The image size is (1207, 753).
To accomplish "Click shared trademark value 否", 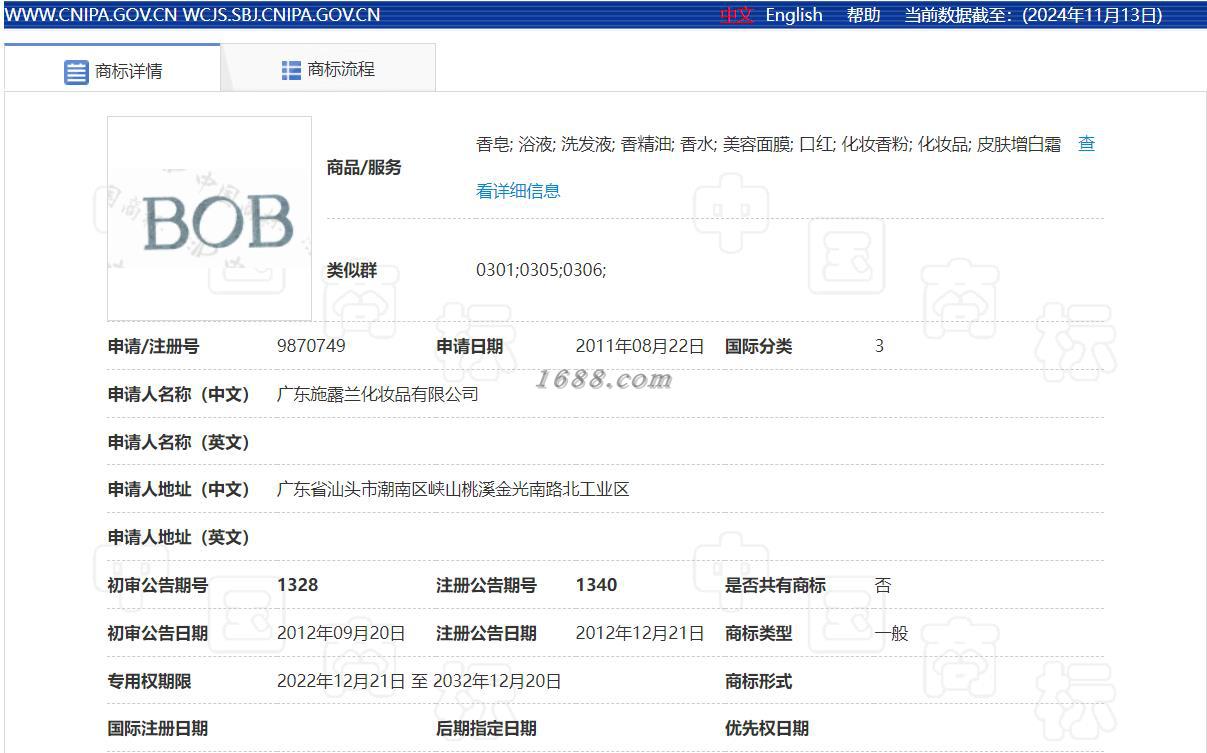I will pos(882,585).
